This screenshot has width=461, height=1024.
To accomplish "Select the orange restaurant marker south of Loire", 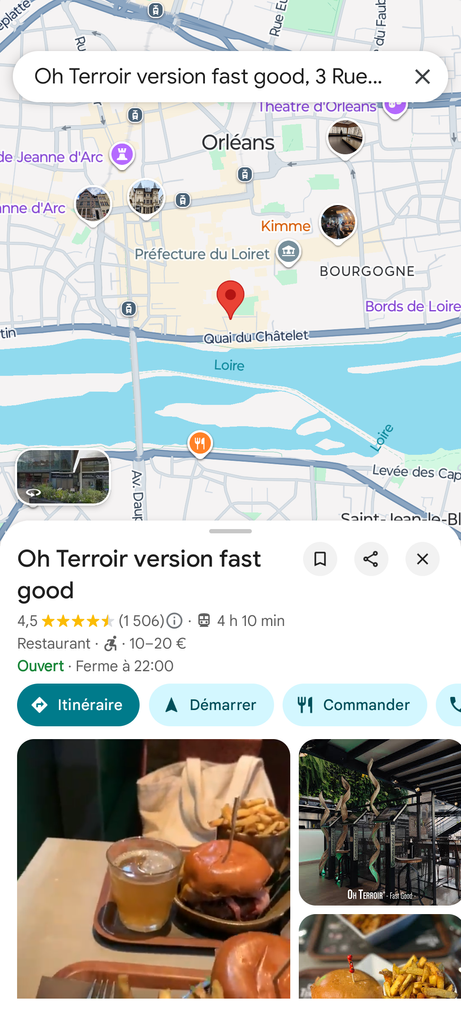I will (x=200, y=444).
